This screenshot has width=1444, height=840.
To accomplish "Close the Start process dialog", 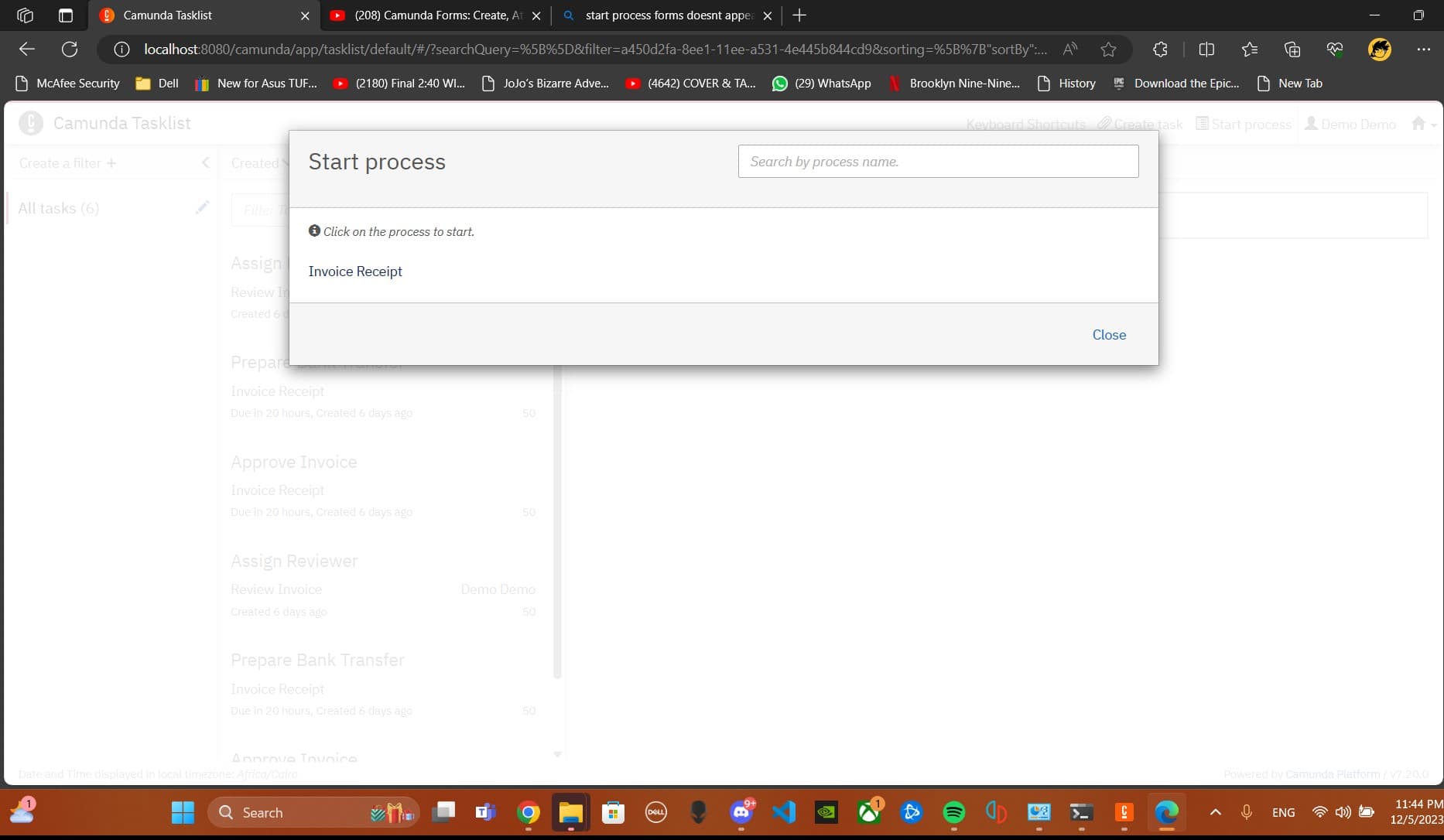I will tap(1109, 335).
